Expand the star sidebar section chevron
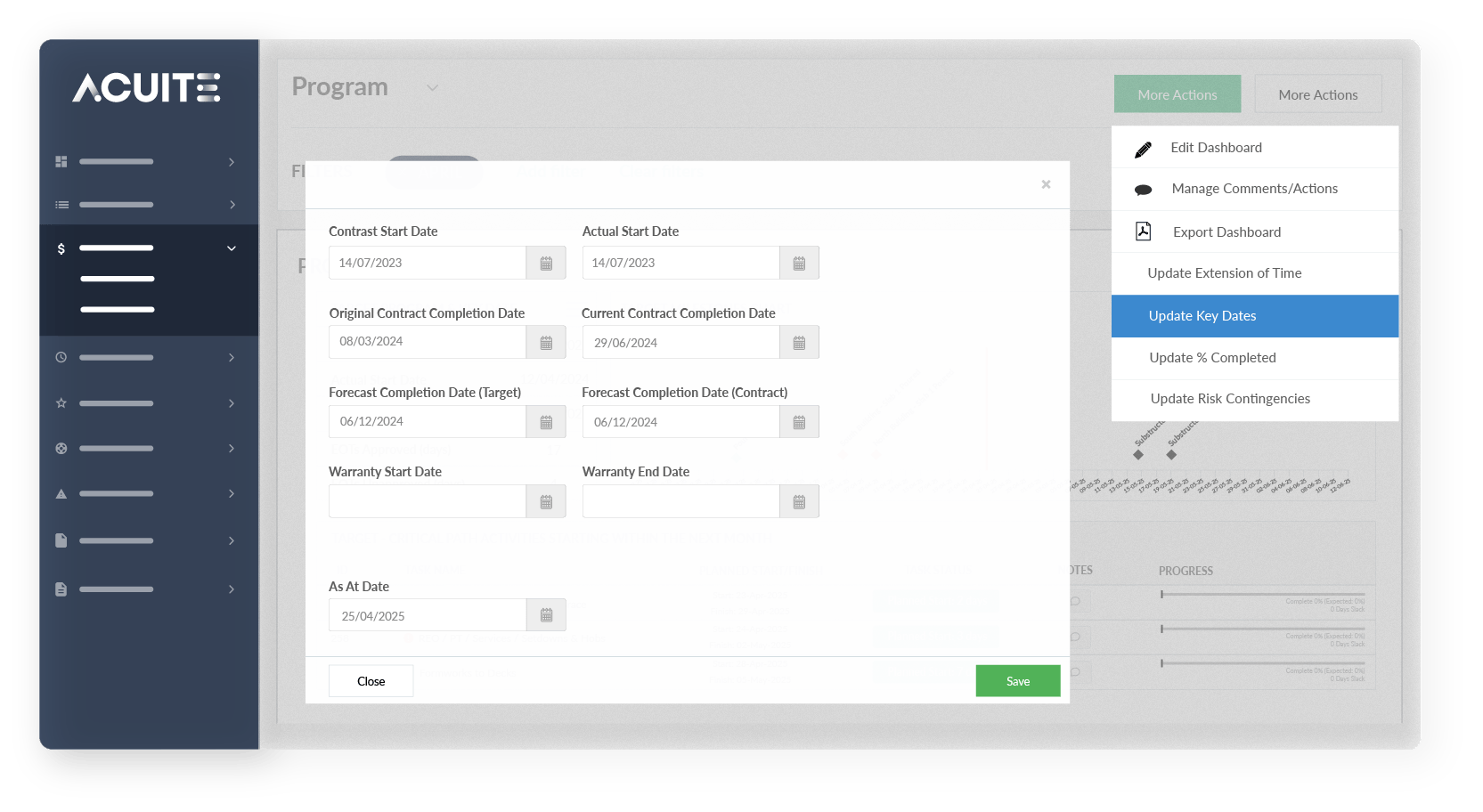This screenshot has width=1483, height=812. pyautogui.click(x=232, y=403)
